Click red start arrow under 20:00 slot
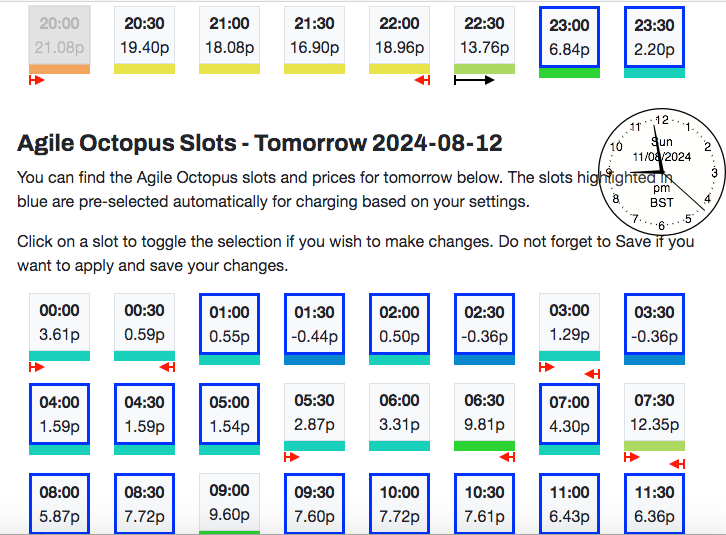Screen dimensions: 726x535 (37, 80)
